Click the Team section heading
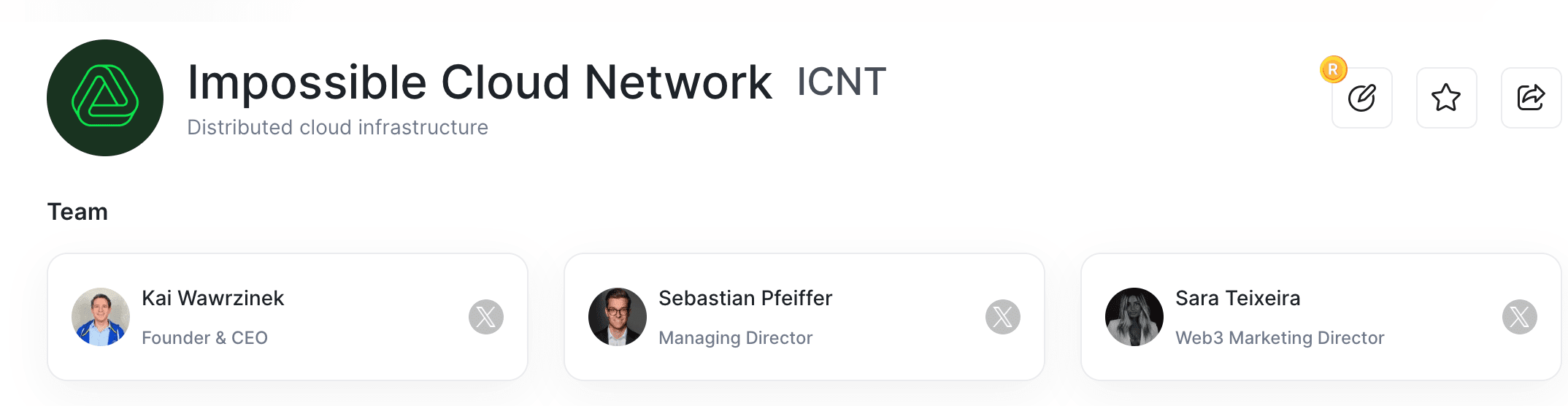1568x406 pixels. pos(77,212)
